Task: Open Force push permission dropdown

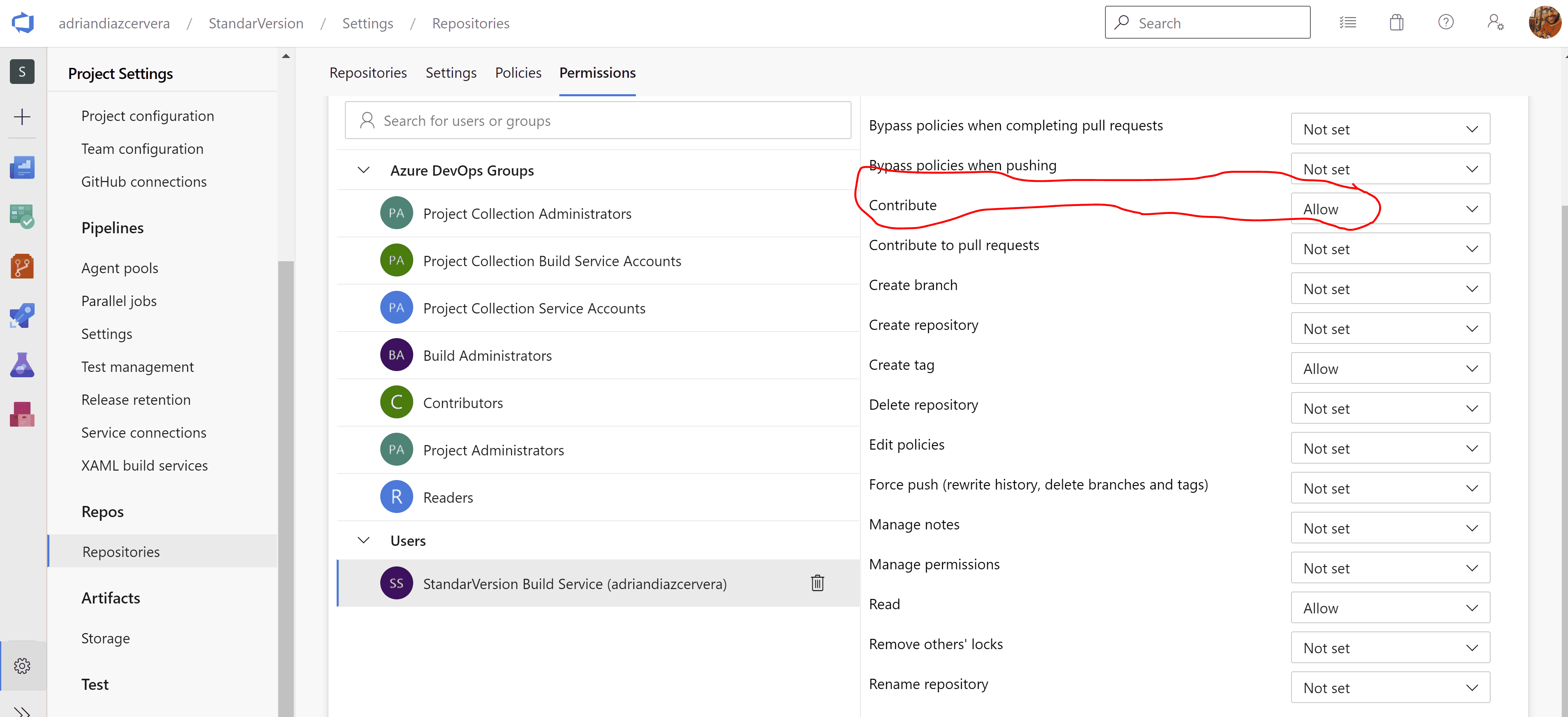Action: pos(1390,488)
